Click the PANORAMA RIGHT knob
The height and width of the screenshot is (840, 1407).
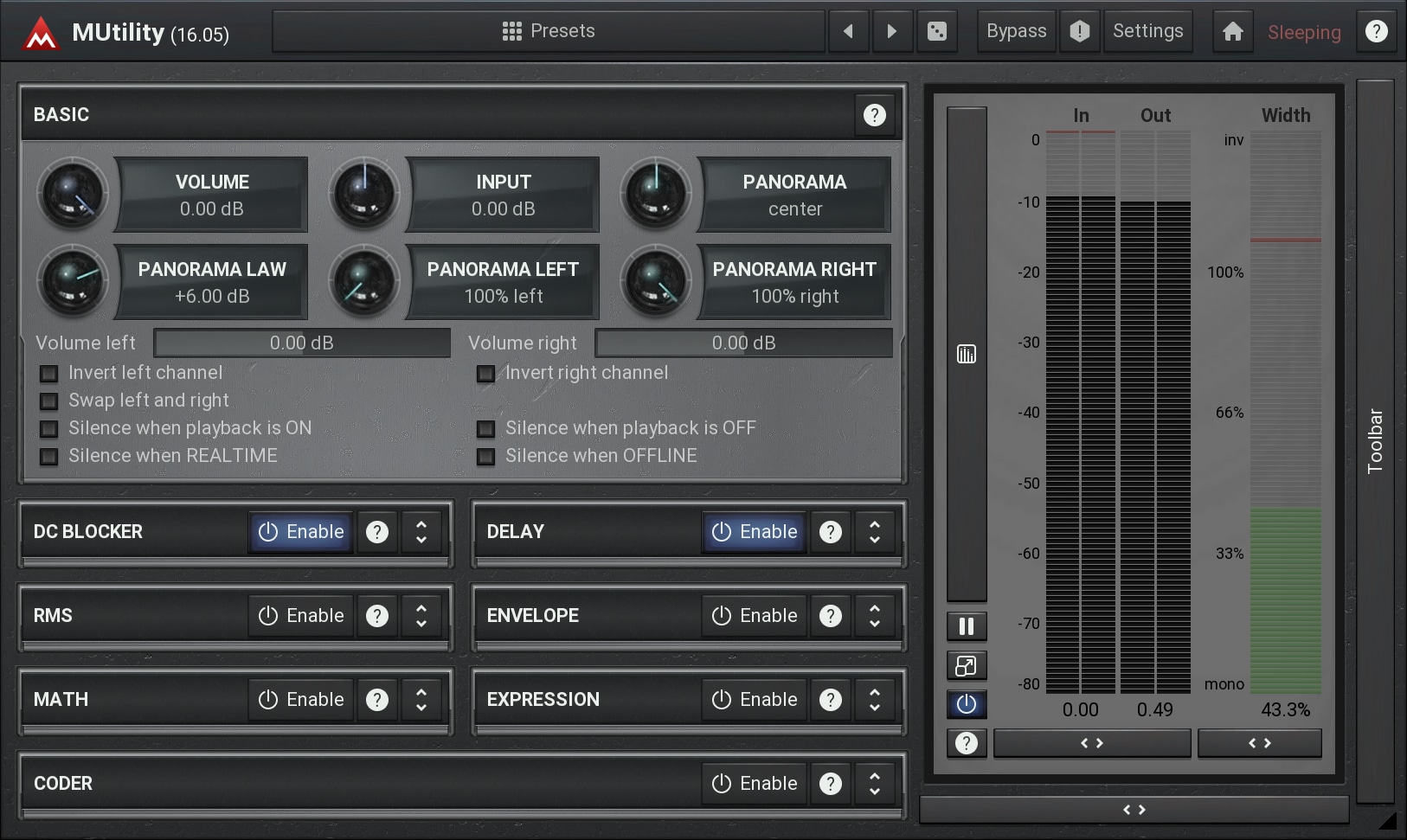tap(656, 281)
